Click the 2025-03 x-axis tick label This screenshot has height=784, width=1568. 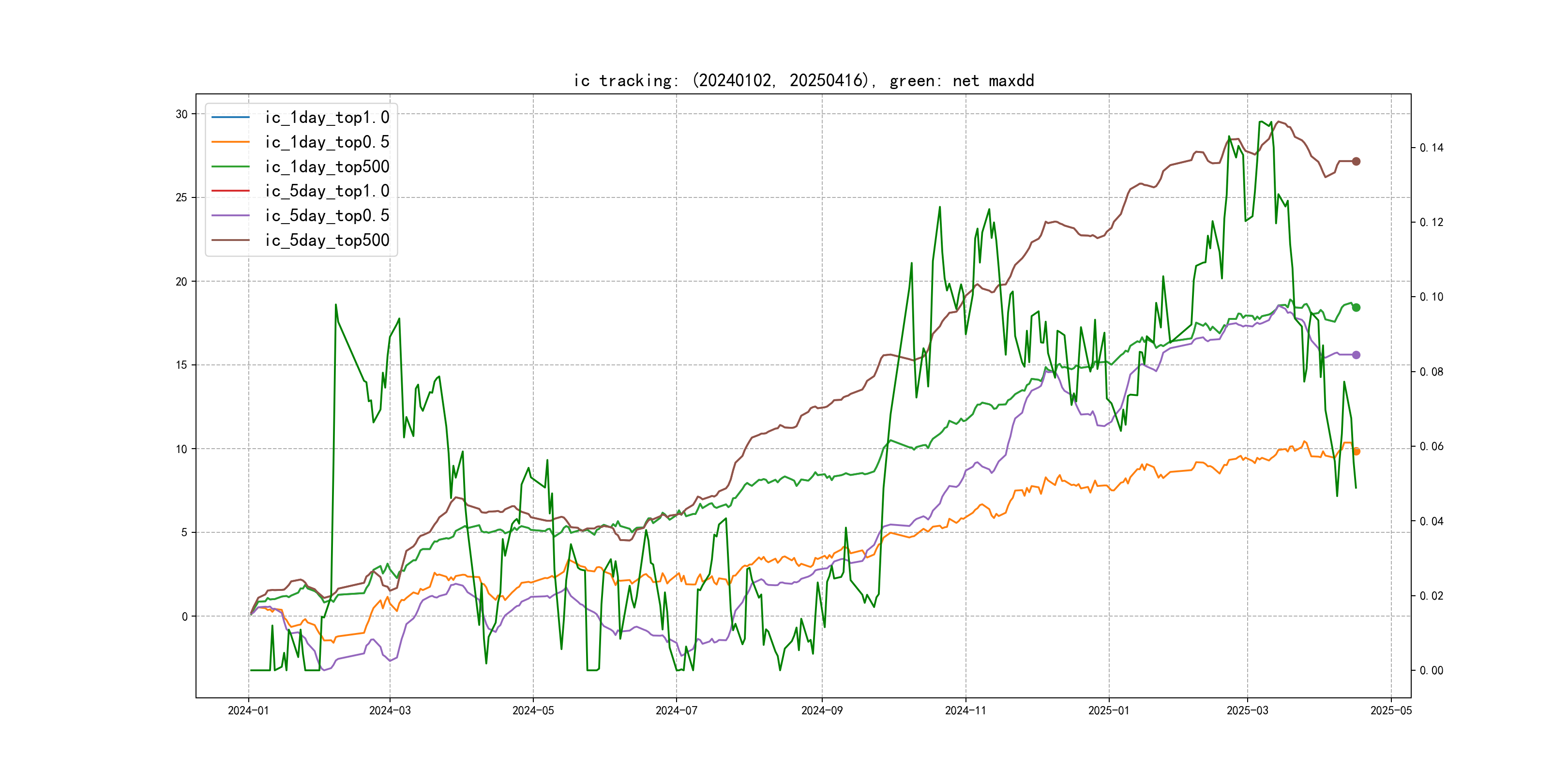(x=1247, y=710)
